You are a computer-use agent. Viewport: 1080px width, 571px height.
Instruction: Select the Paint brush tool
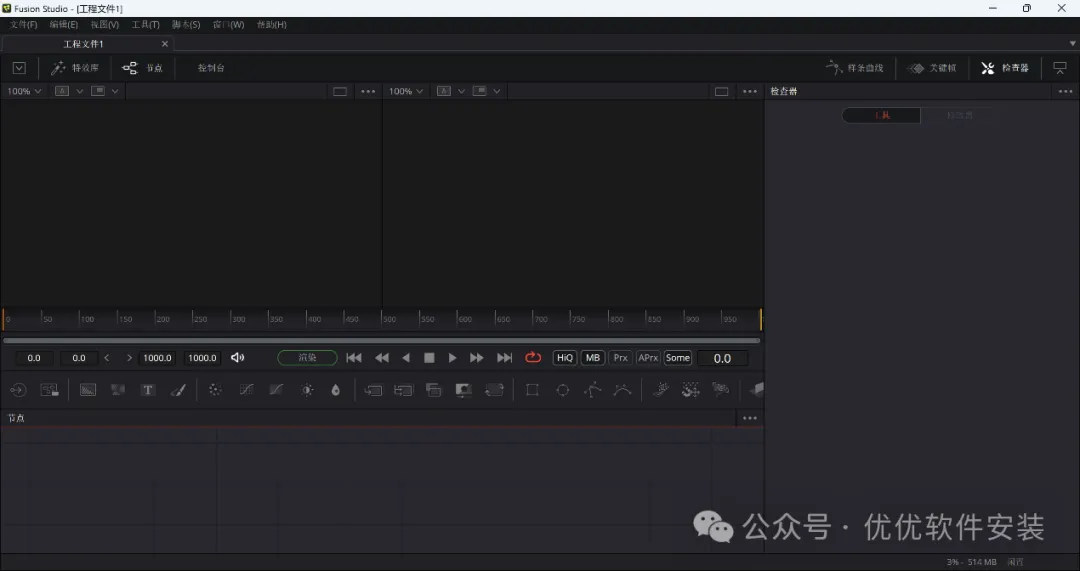pyautogui.click(x=178, y=390)
